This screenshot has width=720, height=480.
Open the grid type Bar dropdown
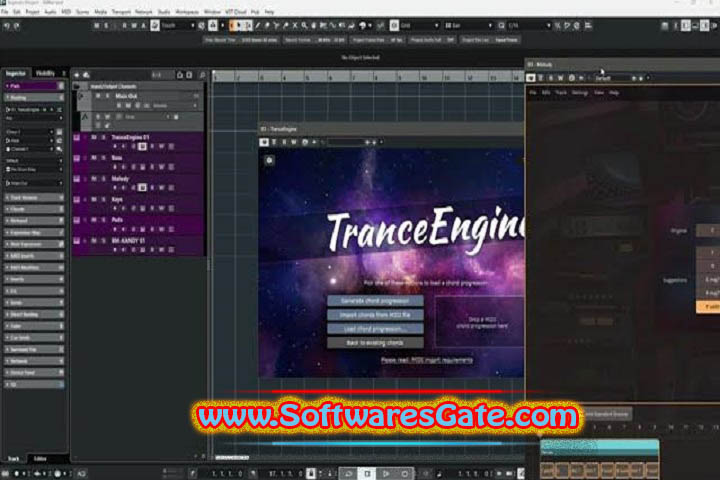coord(468,26)
